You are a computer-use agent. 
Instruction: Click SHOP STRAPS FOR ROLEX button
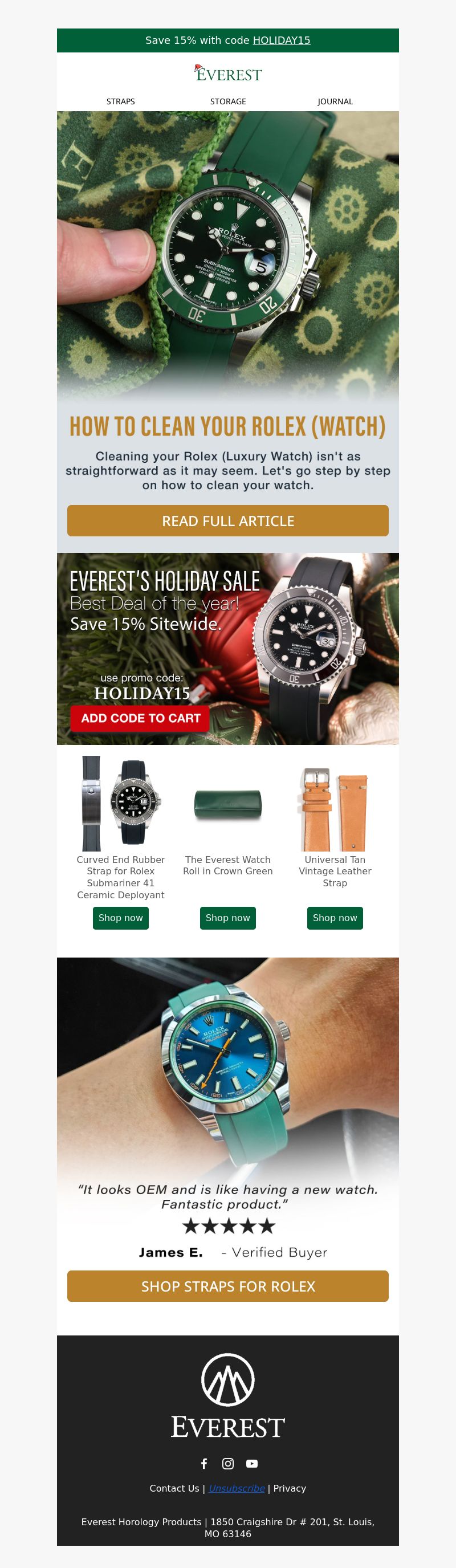pos(227,1286)
